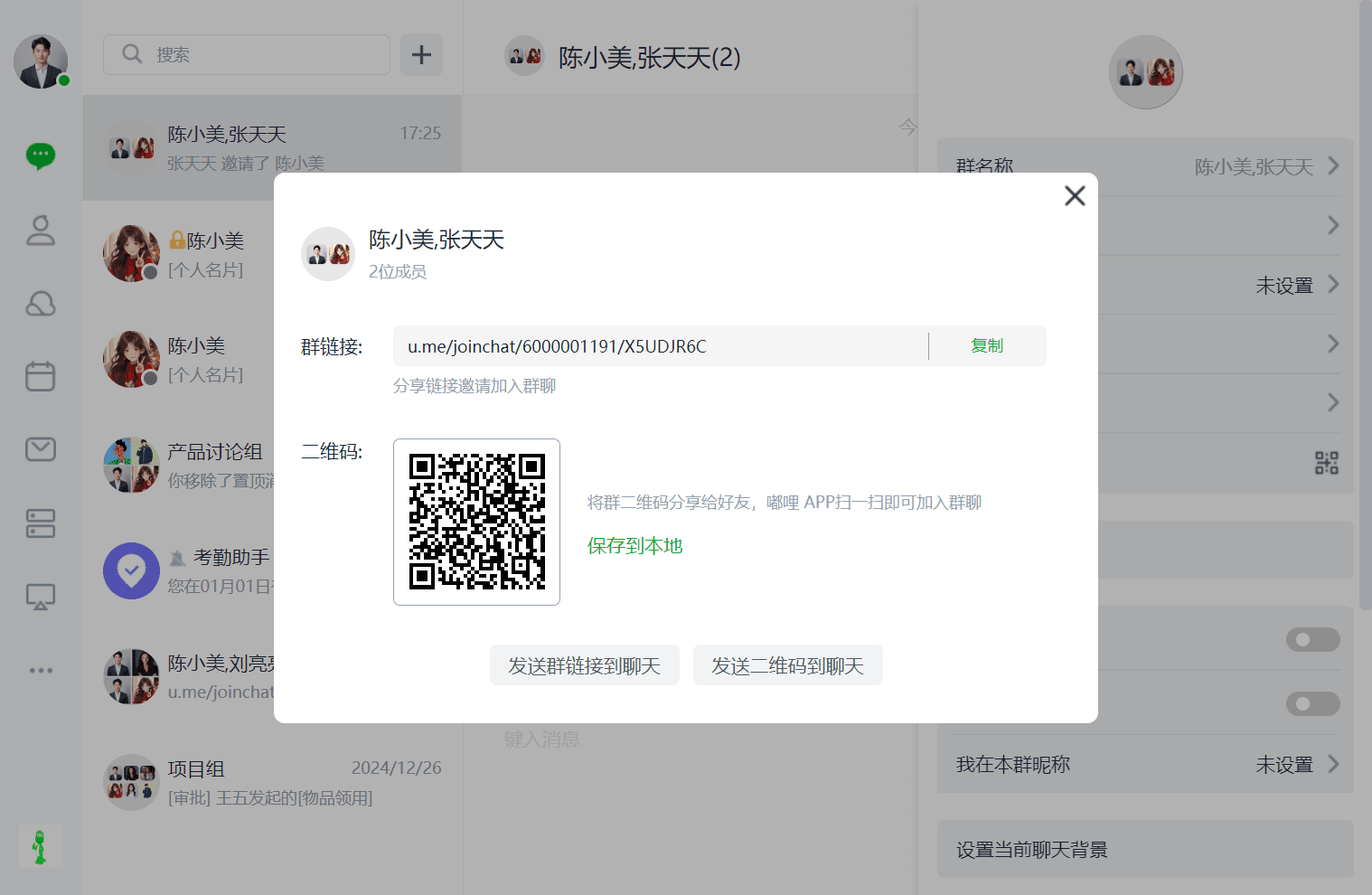
Task: Open the messages chat icon in sidebar
Action: 41,155
